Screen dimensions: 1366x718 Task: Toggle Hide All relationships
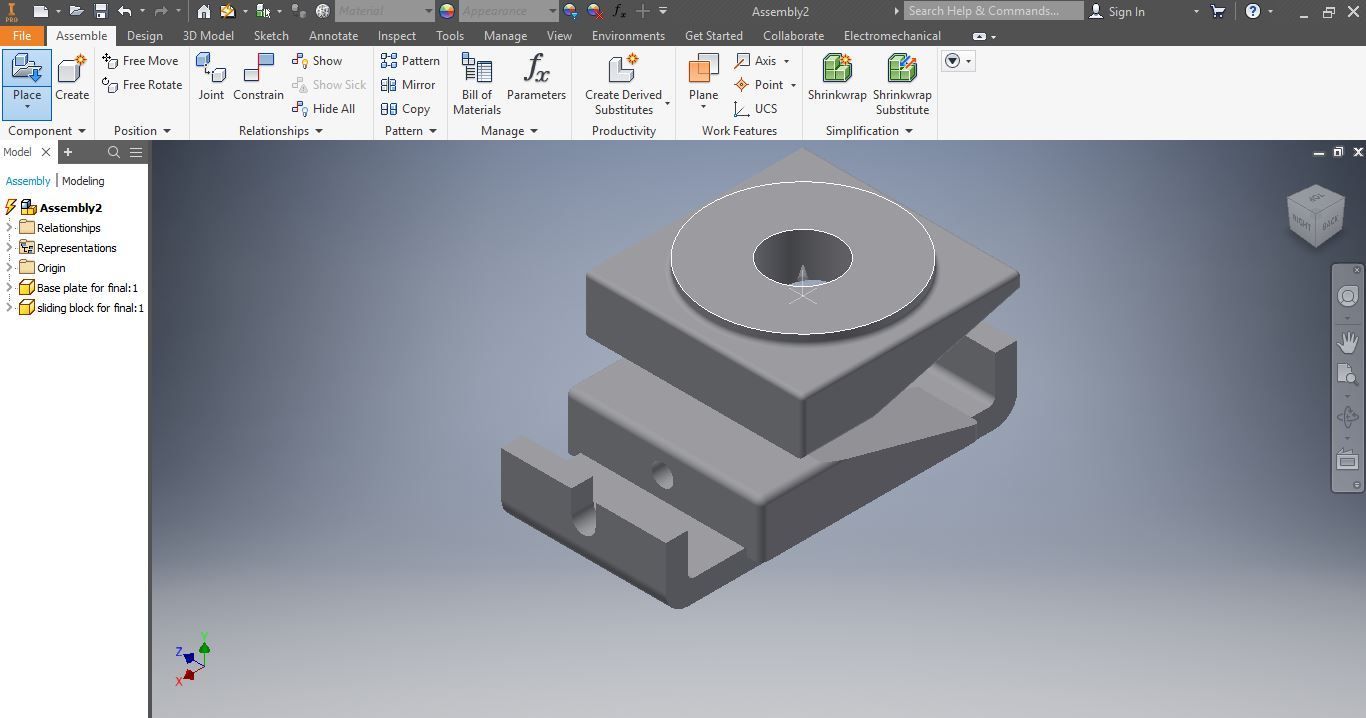(x=324, y=109)
